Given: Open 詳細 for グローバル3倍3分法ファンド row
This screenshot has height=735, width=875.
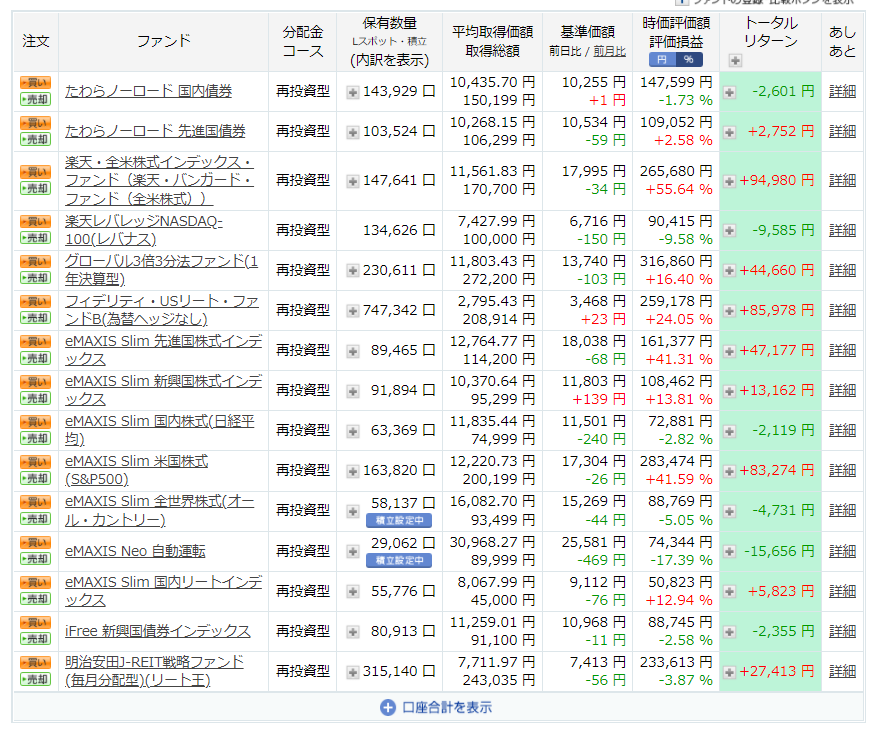Looking at the screenshot, I should coord(842,270).
